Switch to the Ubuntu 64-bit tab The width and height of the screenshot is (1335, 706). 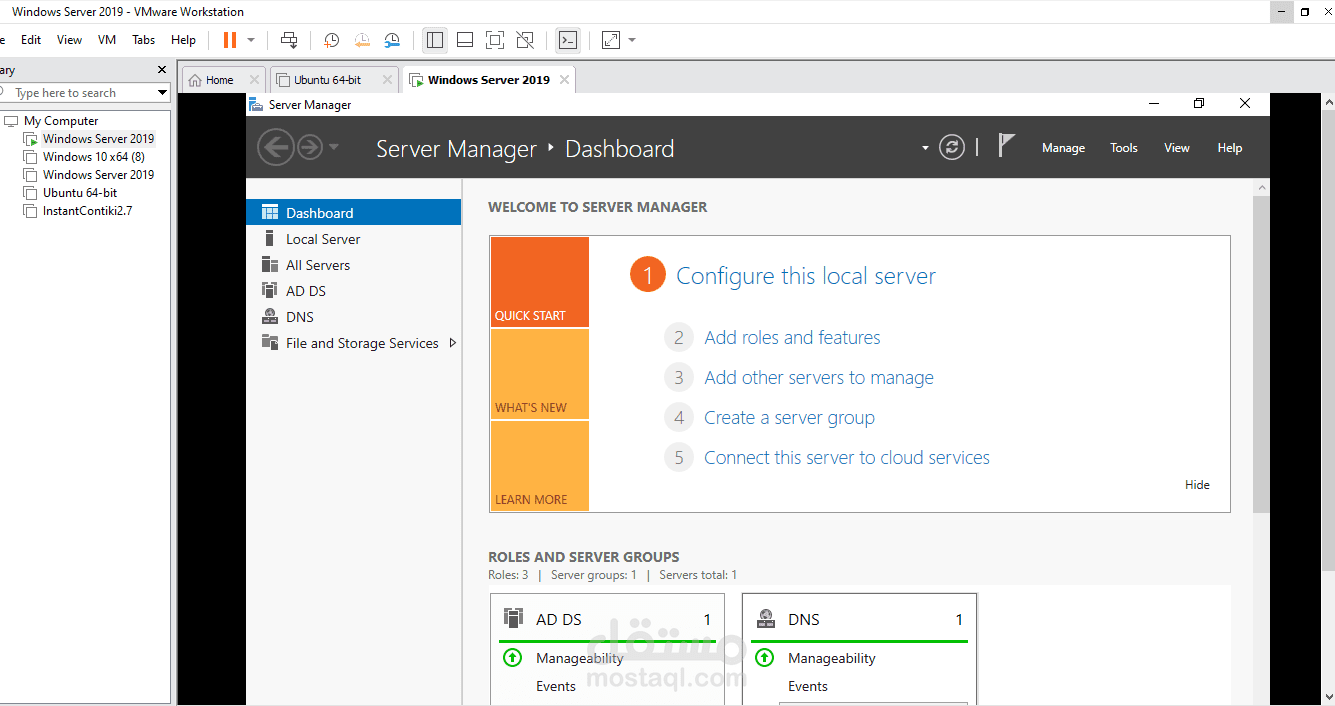327,80
